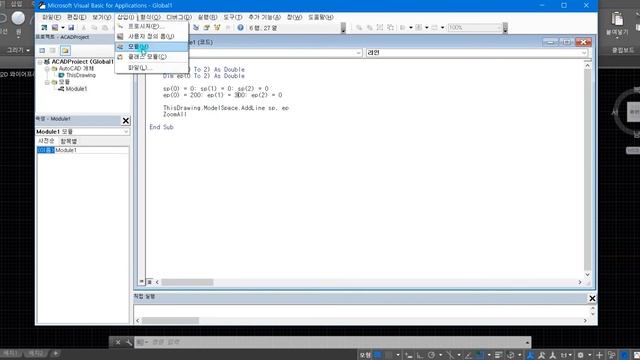Open the 도움말(H) menu
Screen dimensions: 640x360
pyautogui.click(x=320, y=17)
